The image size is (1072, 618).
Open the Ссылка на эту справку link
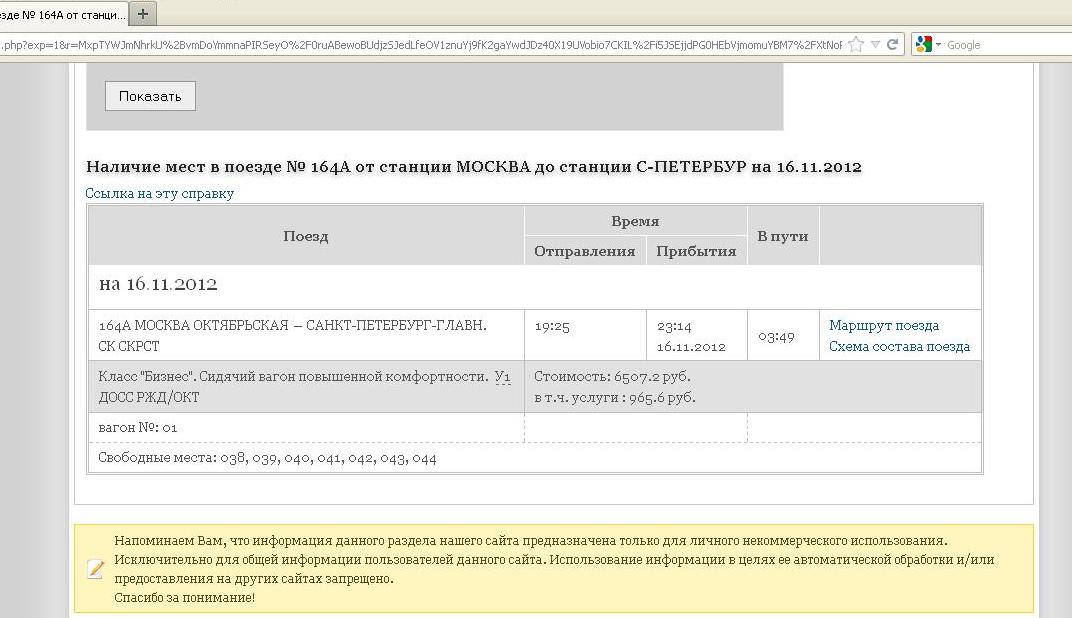[x=160, y=194]
